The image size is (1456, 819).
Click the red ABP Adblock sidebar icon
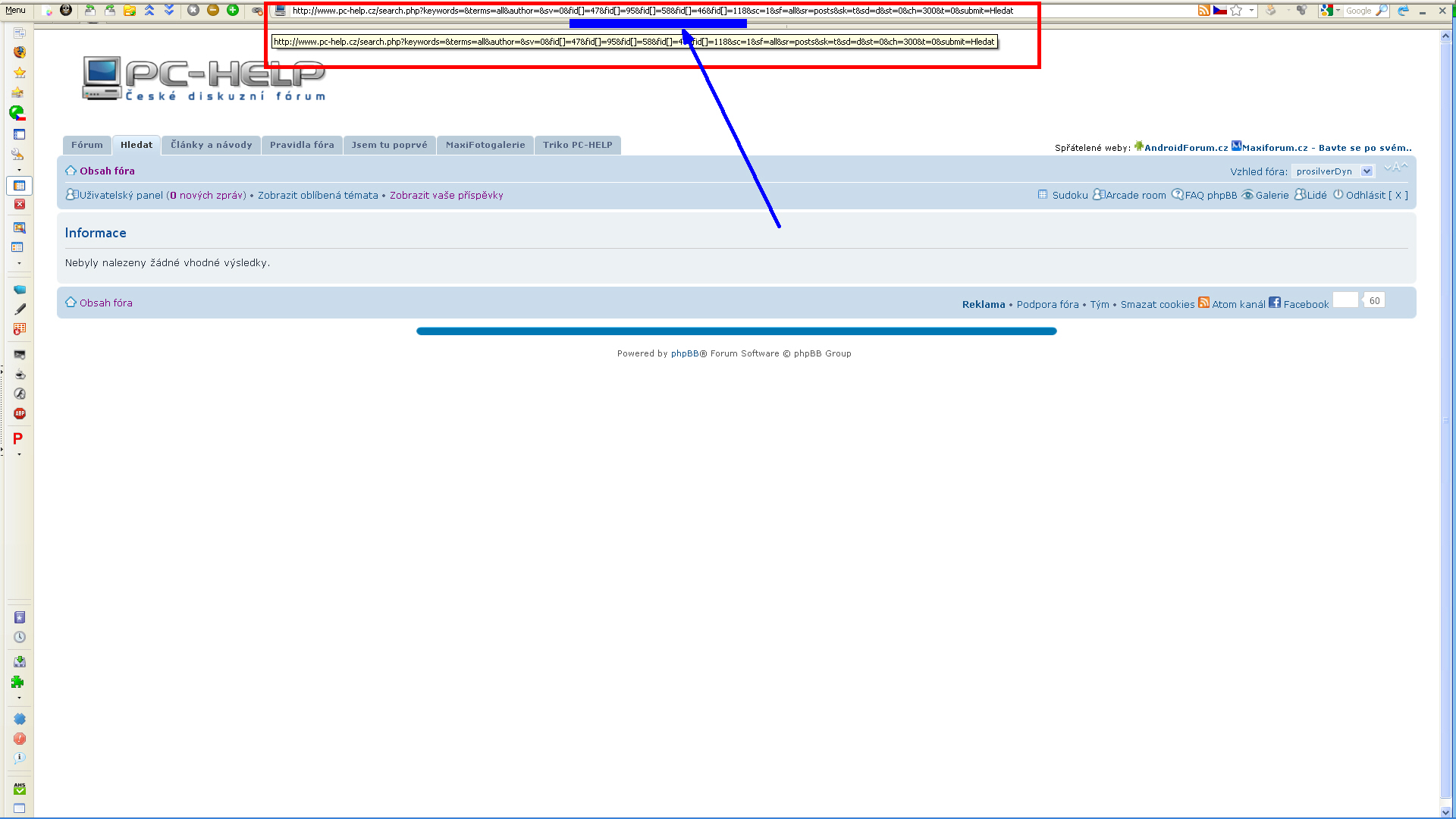pos(20,413)
